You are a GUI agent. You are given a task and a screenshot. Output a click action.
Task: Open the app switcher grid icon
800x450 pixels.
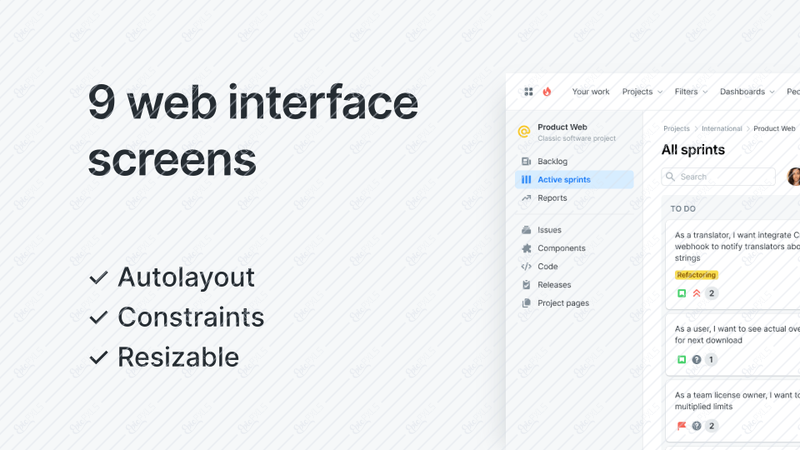[529, 91]
